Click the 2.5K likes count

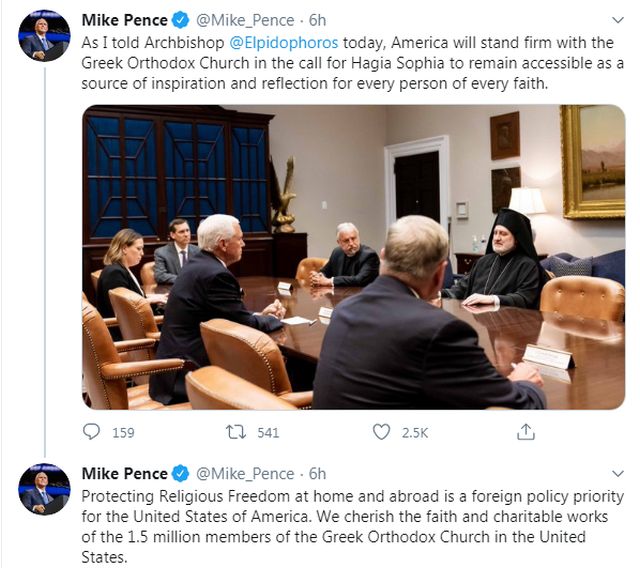click(414, 433)
